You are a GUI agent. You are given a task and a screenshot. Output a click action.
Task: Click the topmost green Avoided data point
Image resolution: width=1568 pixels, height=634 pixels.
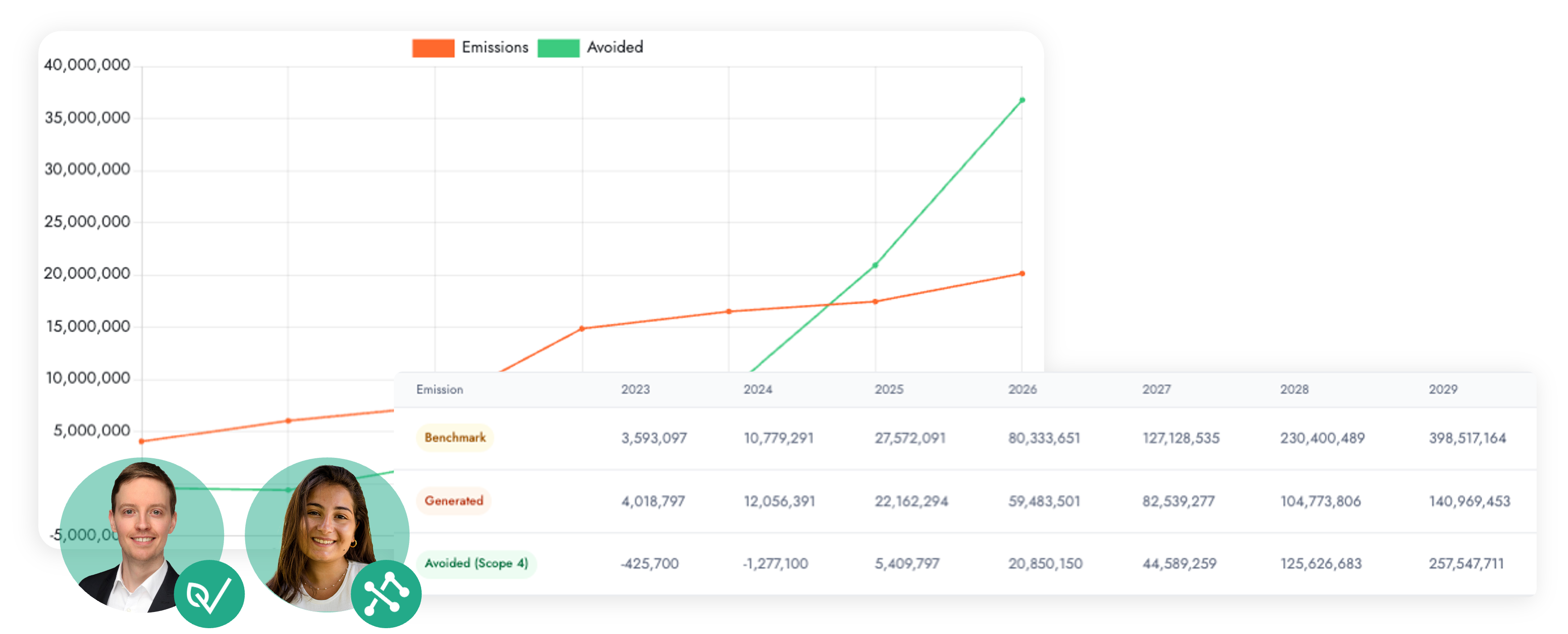click(x=1022, y=100)
